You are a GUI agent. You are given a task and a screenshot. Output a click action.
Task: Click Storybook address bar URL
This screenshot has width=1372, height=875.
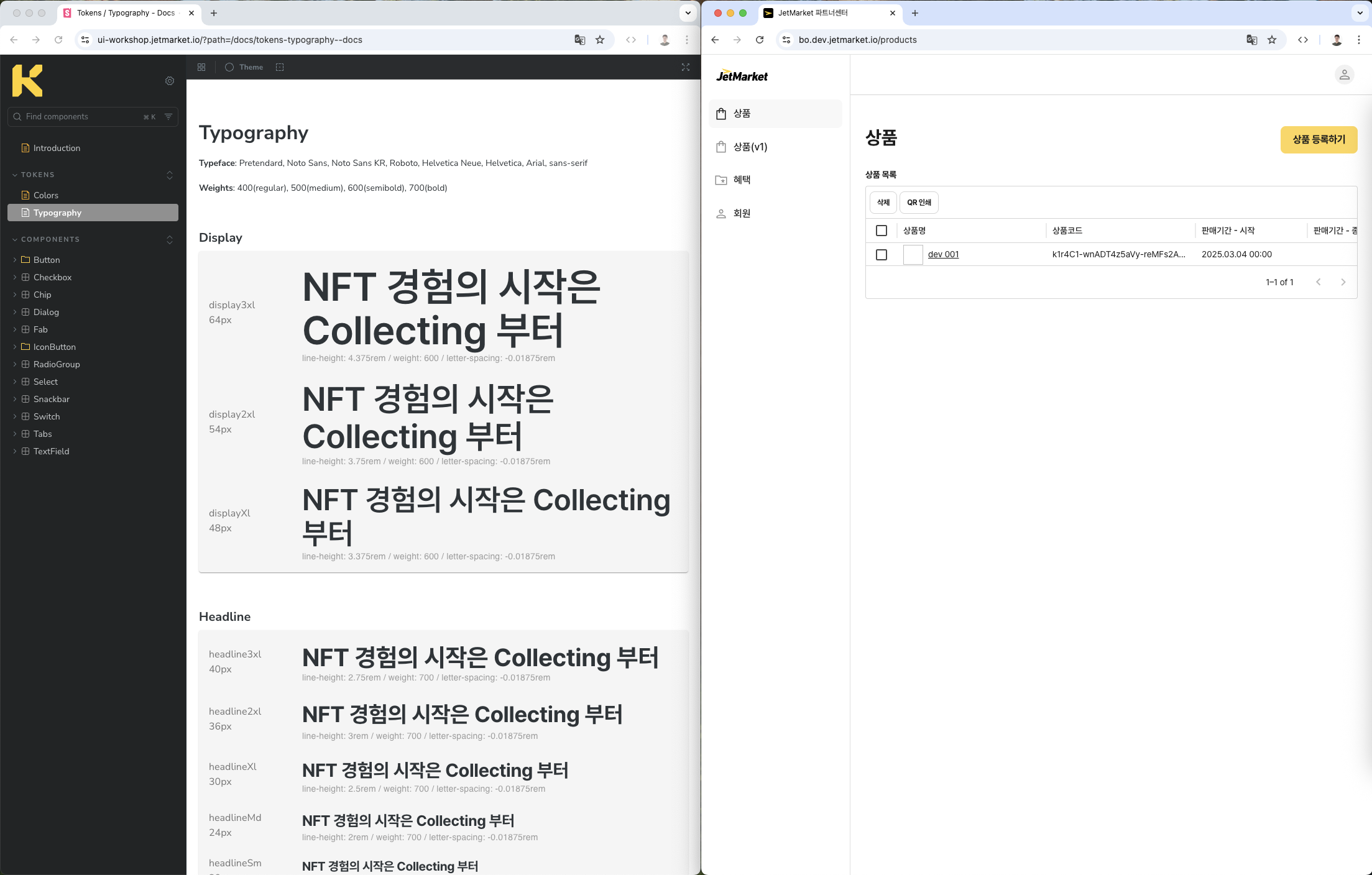tap(230, 40)
